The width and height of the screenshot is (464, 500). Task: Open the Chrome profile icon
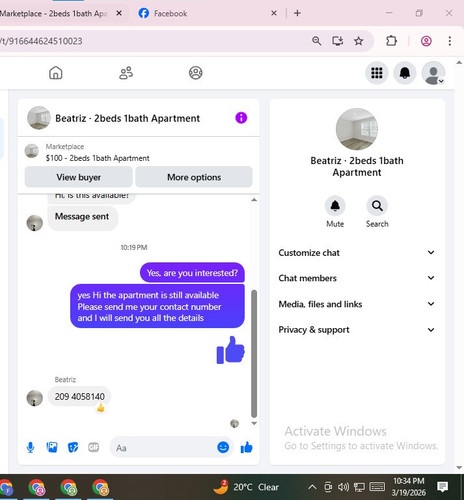[x=426, y=41]
